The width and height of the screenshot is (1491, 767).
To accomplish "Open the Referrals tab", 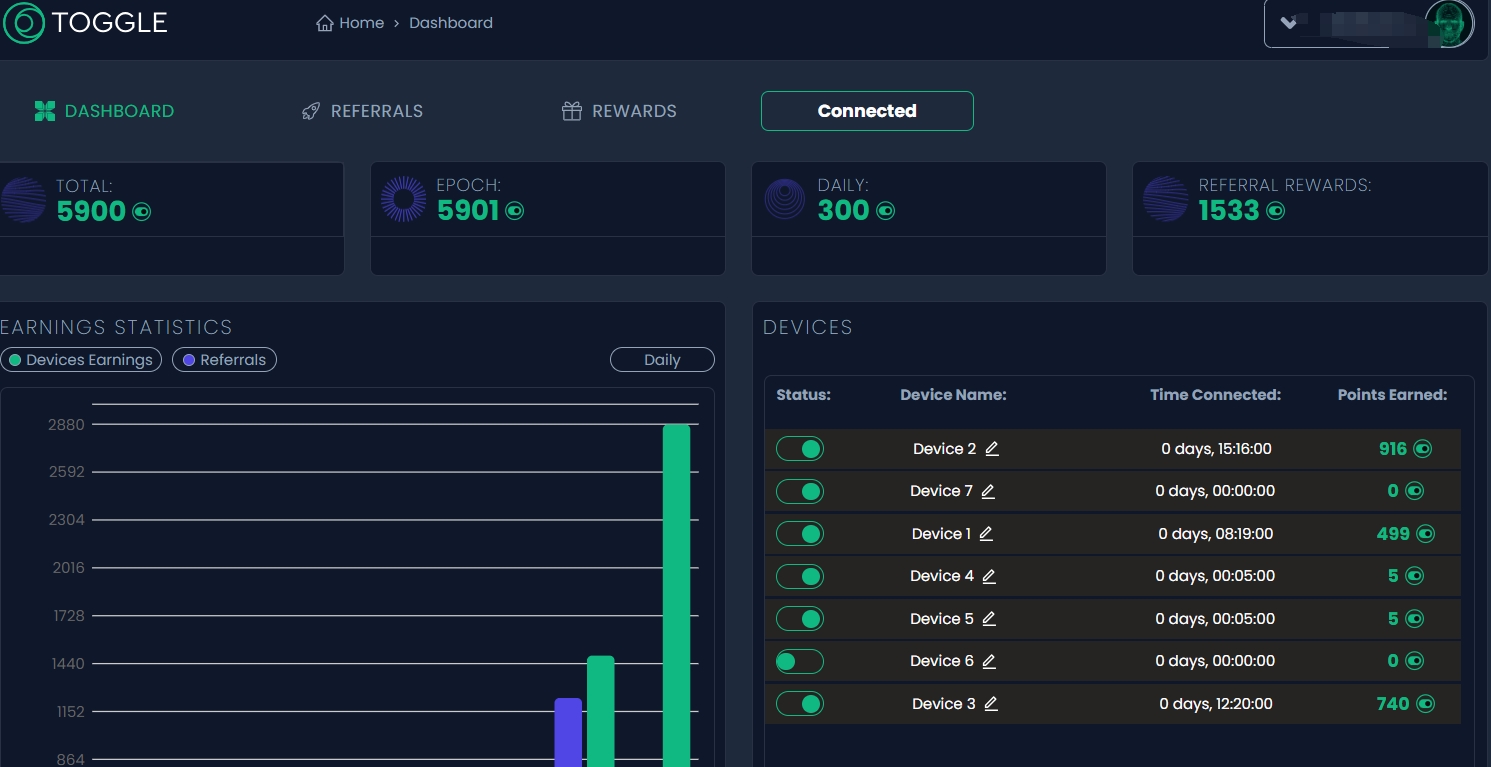I will pos(362,111).
